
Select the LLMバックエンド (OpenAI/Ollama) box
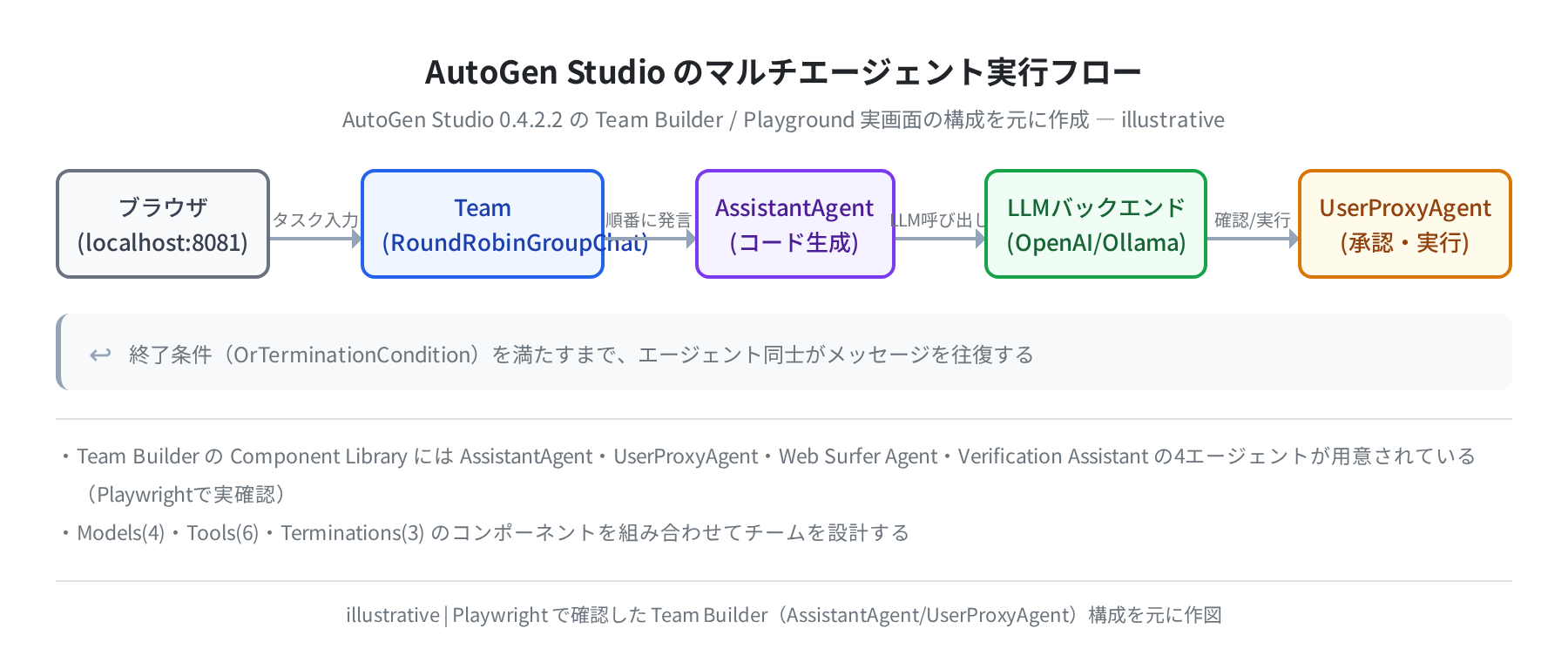pos(1096,224)
